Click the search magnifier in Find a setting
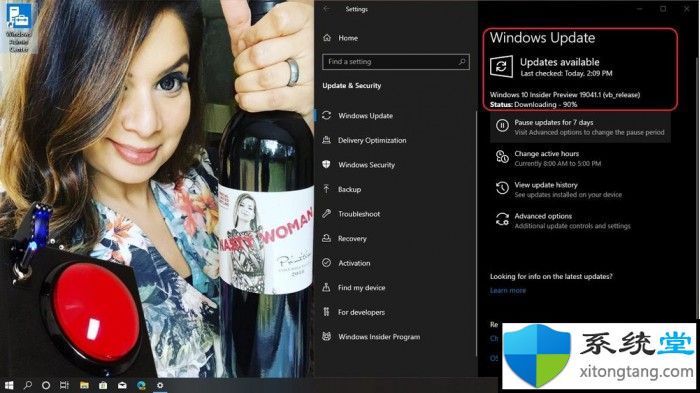Screen dimensions: 700x393 click(462, 62)
